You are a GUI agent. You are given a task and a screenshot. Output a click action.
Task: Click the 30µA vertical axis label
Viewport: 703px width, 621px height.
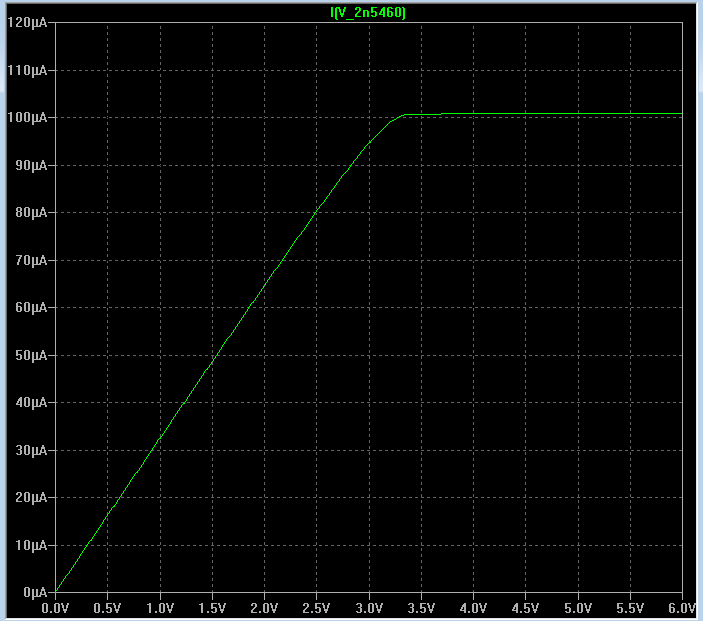[31, 450]
